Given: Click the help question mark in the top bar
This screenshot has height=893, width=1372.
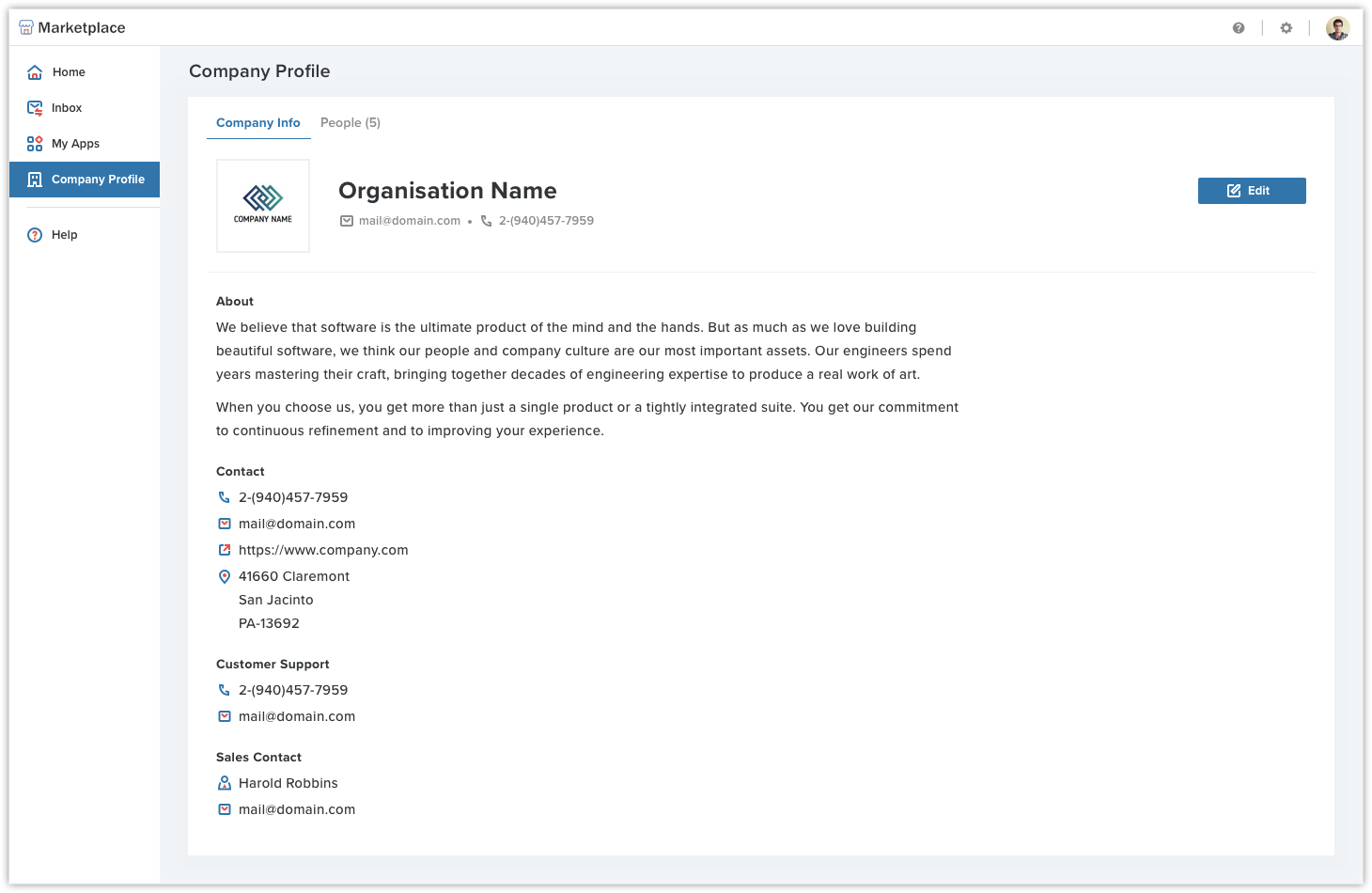Looking at the screenshot, I should pos(1239,27).
